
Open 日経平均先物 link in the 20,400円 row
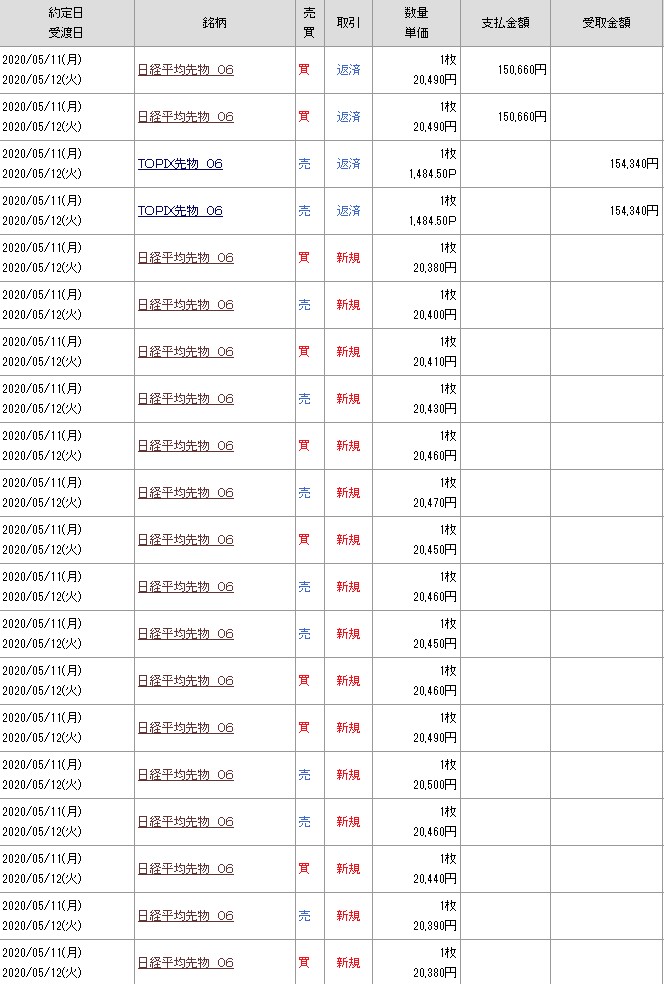point(185,305)
